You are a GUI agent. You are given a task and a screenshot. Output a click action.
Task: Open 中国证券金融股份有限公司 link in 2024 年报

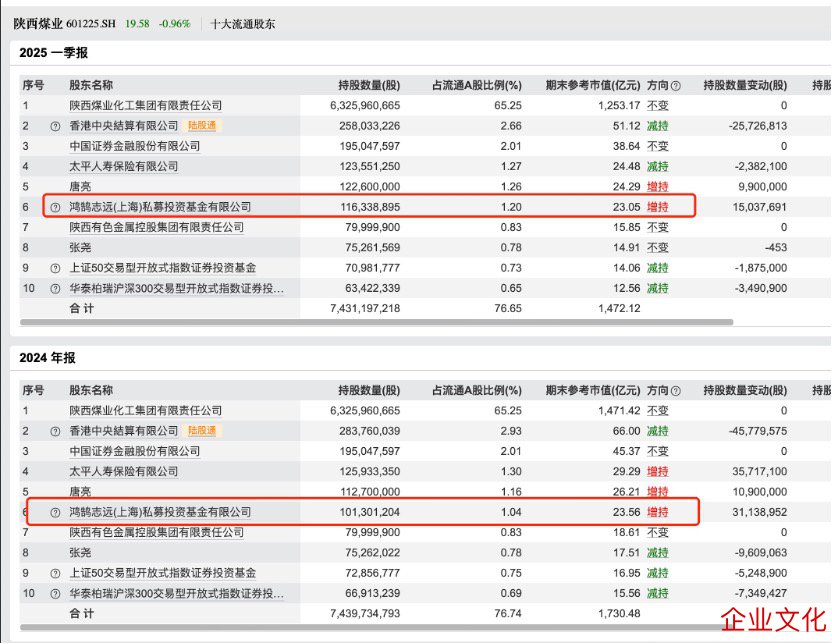coord(135,451)
